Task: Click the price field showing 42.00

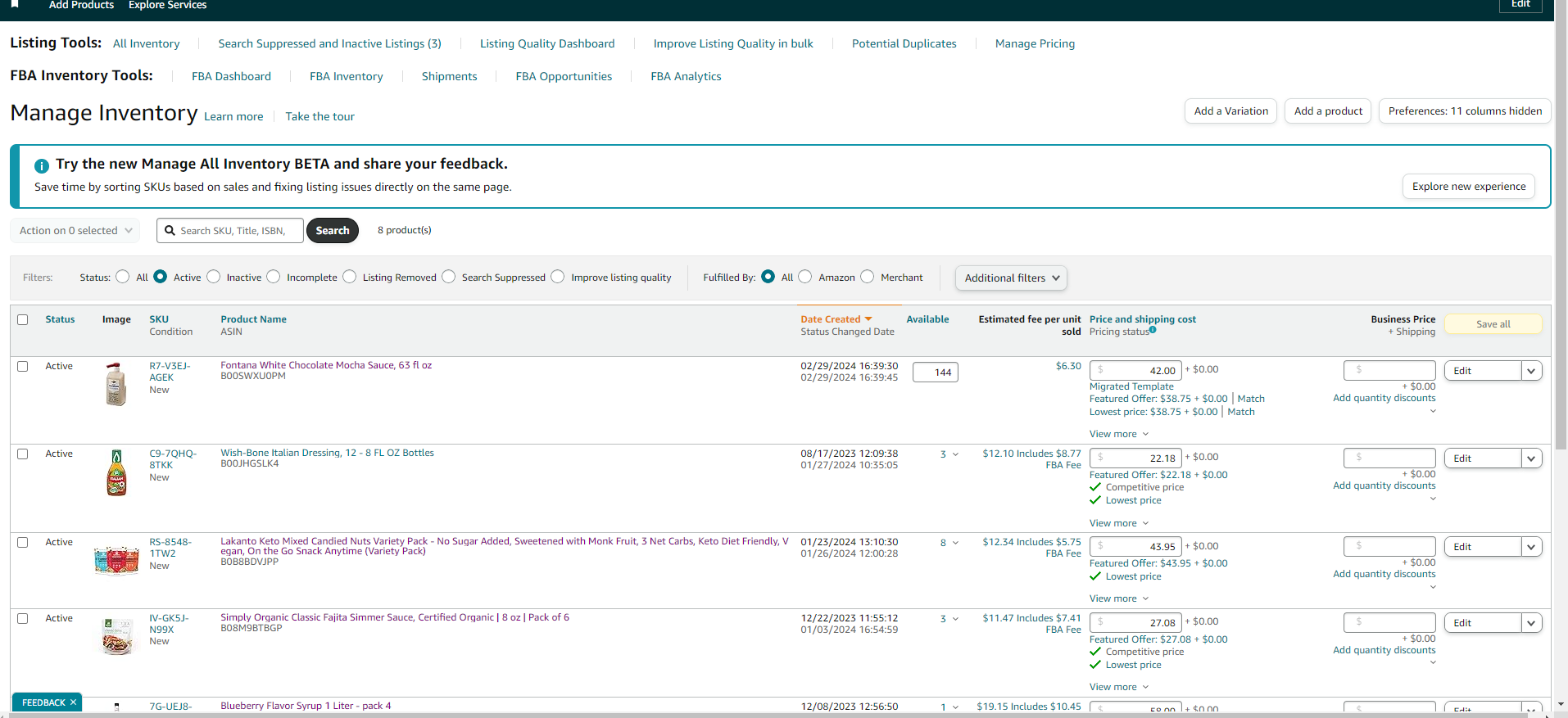Action: tap(1135, 370)
